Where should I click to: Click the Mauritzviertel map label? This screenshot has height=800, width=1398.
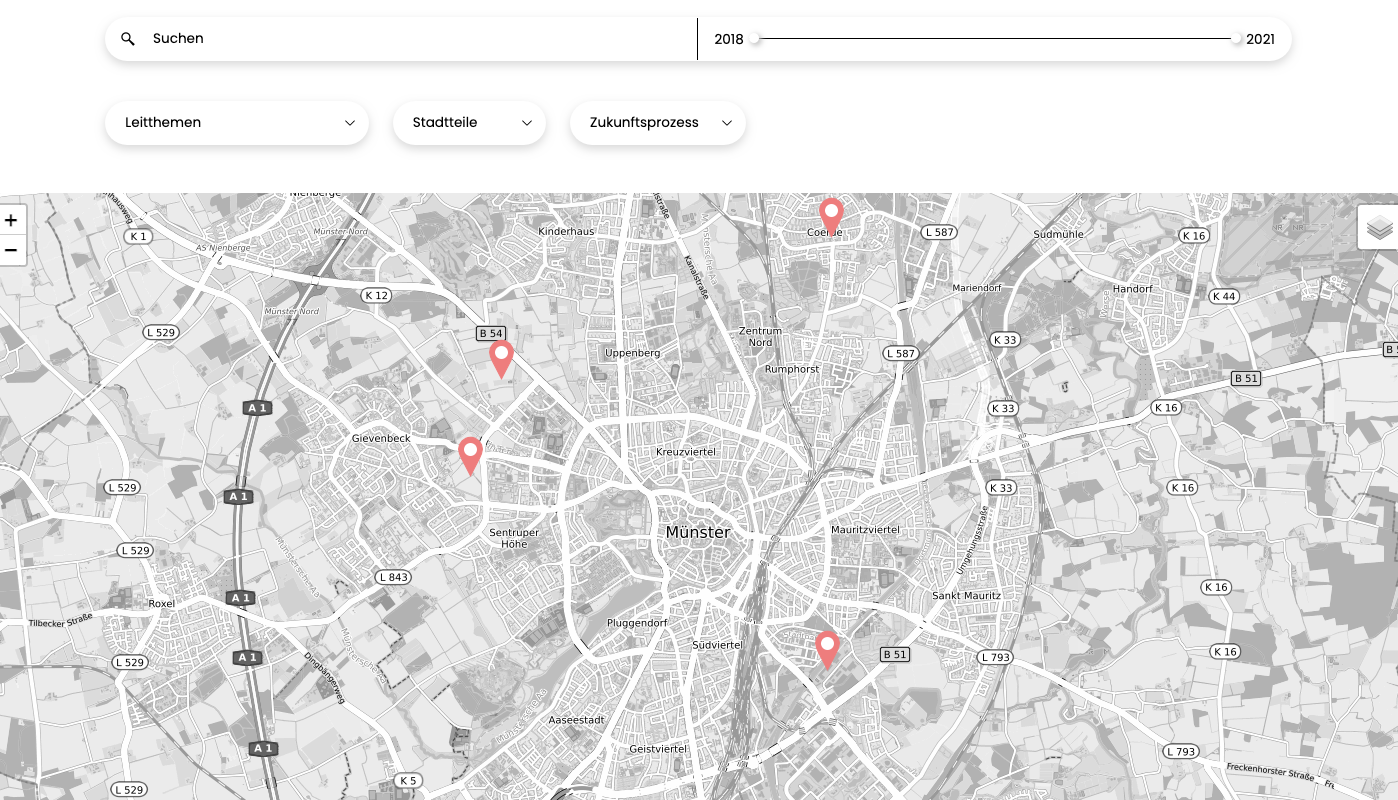point(865,529)
